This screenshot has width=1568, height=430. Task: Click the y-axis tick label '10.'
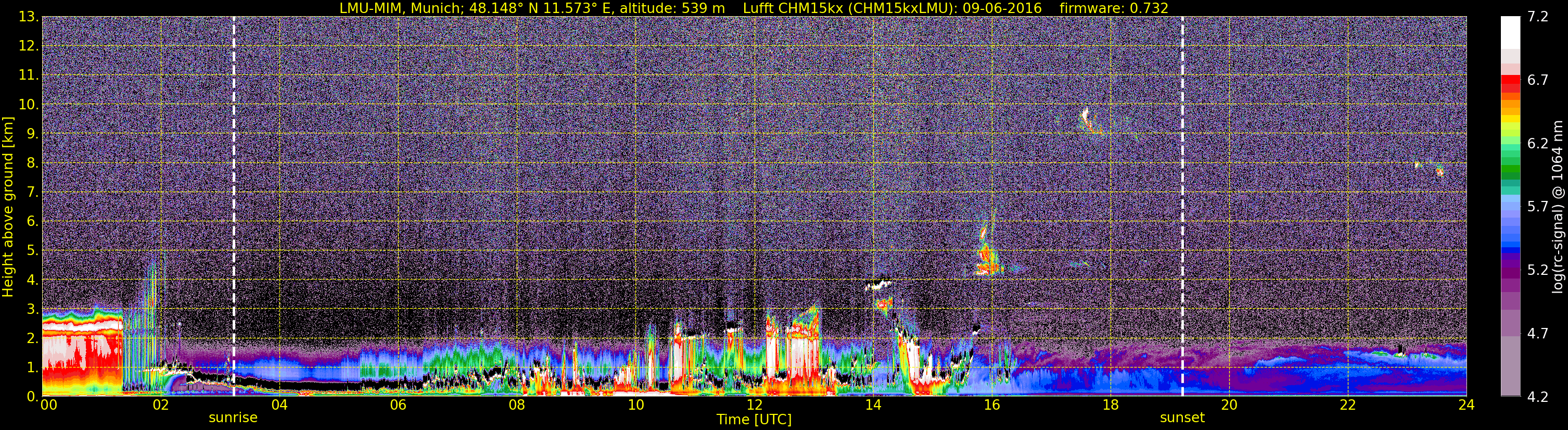tap(29, 104)
